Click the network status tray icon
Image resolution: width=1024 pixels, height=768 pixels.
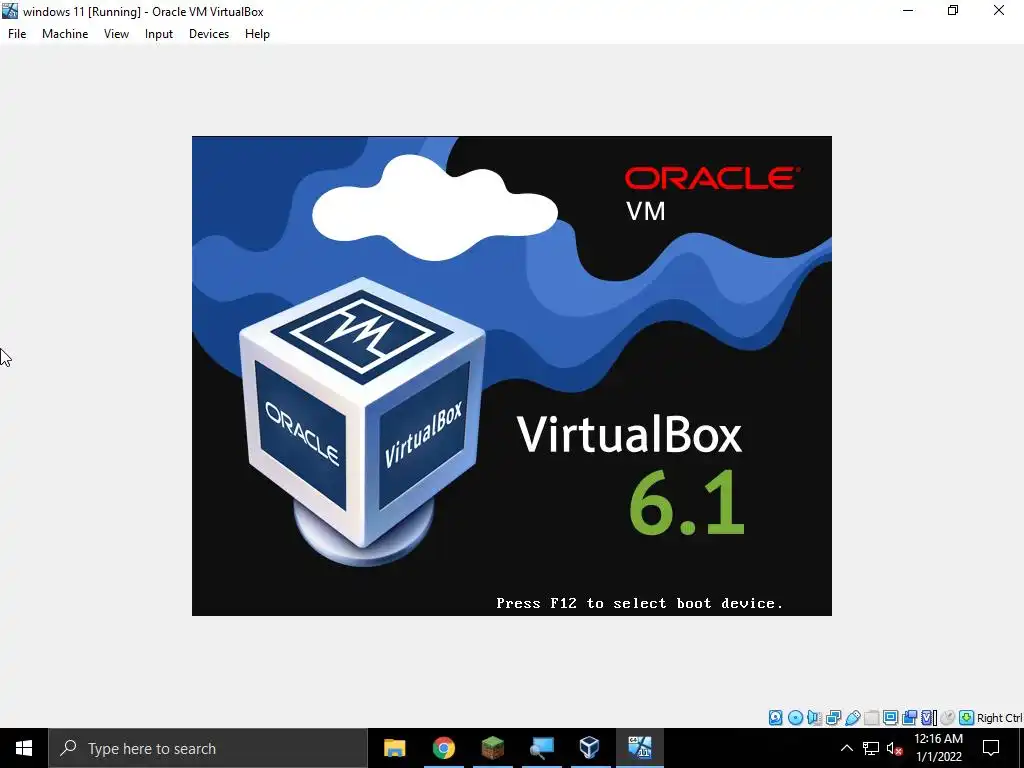[x=871, y=748]
